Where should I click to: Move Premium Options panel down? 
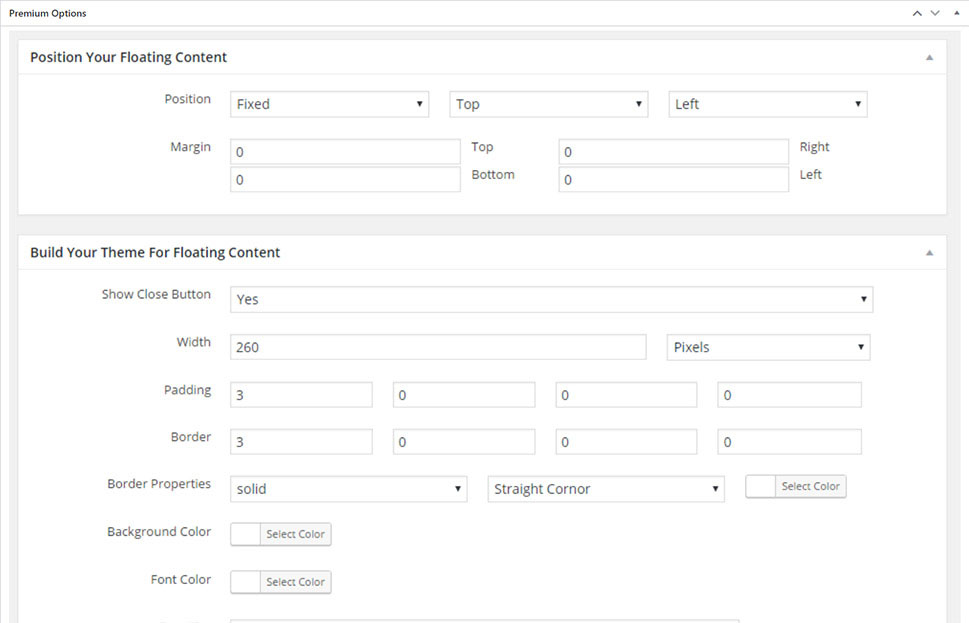(935, 13)
